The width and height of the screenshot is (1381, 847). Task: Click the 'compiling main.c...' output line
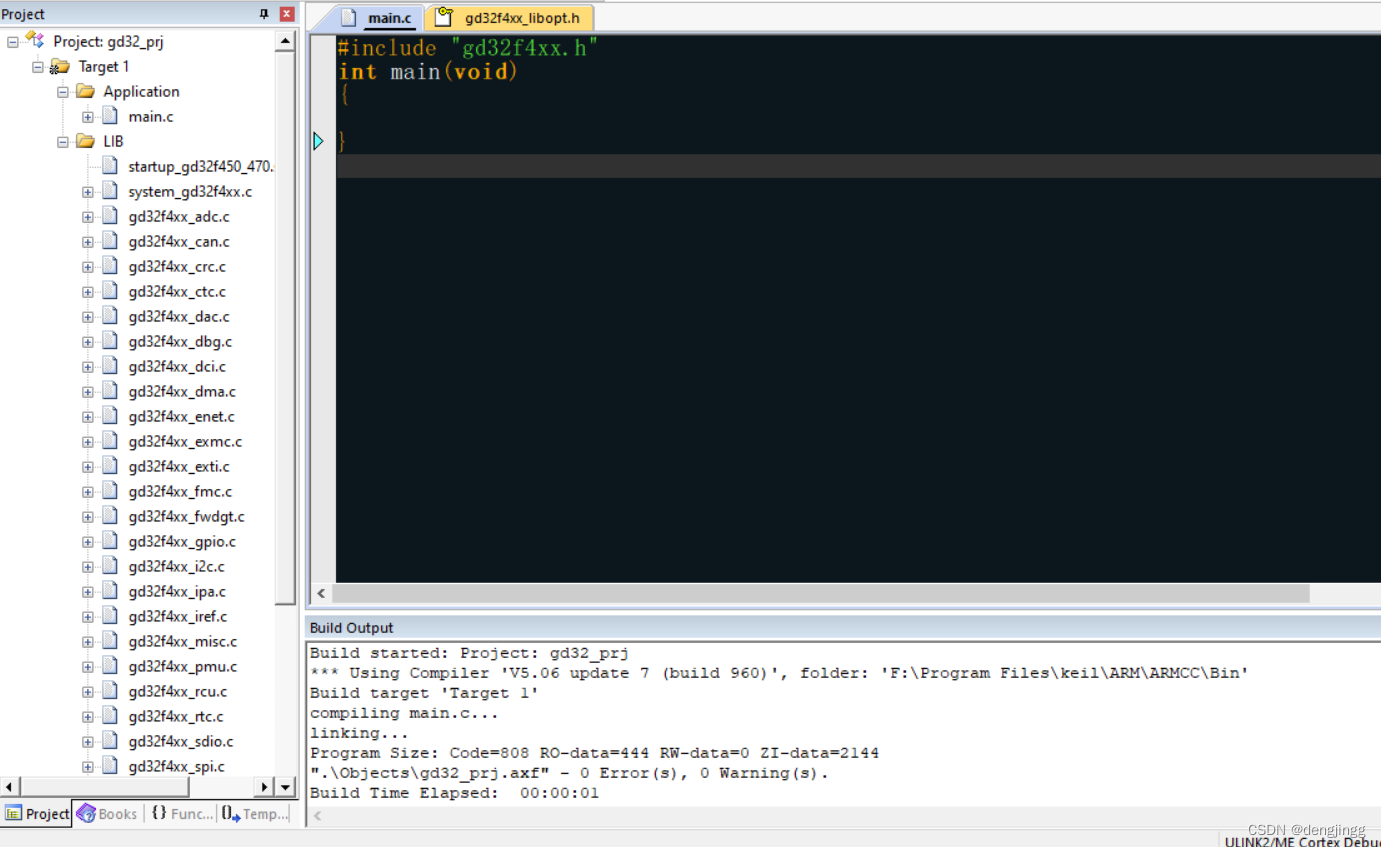[x=404, y=713]
